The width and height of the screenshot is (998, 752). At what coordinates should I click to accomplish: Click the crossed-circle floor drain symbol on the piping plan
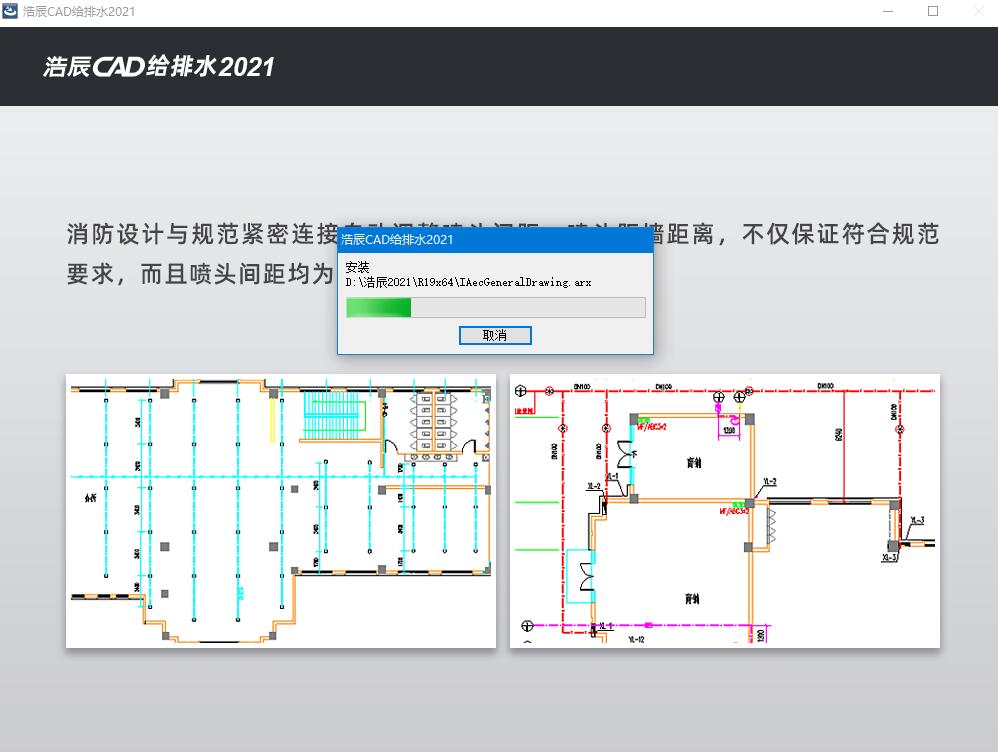(719, 397)
